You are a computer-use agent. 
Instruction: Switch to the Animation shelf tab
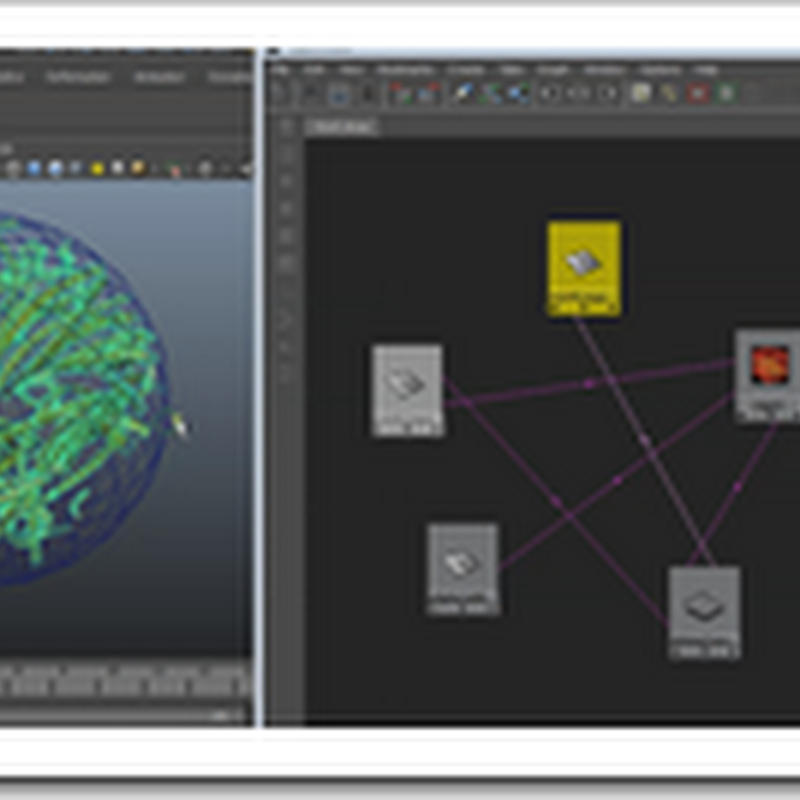point(159,77)
